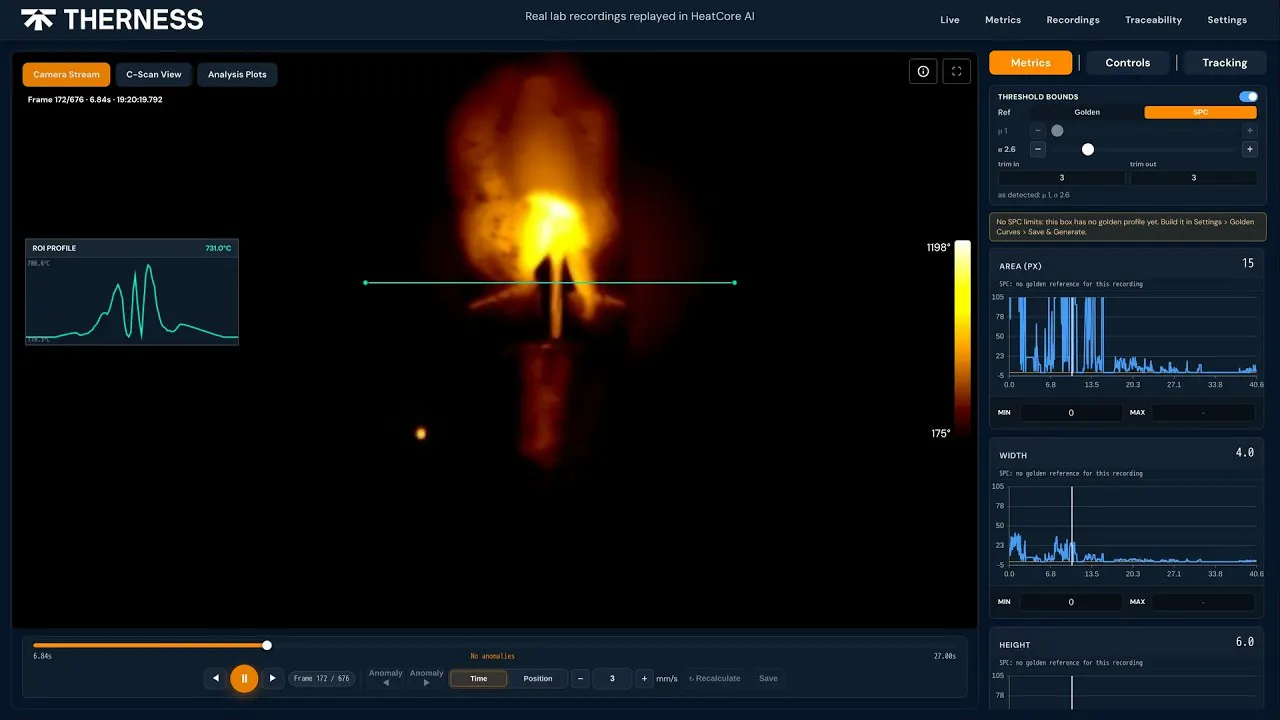Pause playback with the orange pause button
Screen dimensions: 1280x720
(244, 678)
